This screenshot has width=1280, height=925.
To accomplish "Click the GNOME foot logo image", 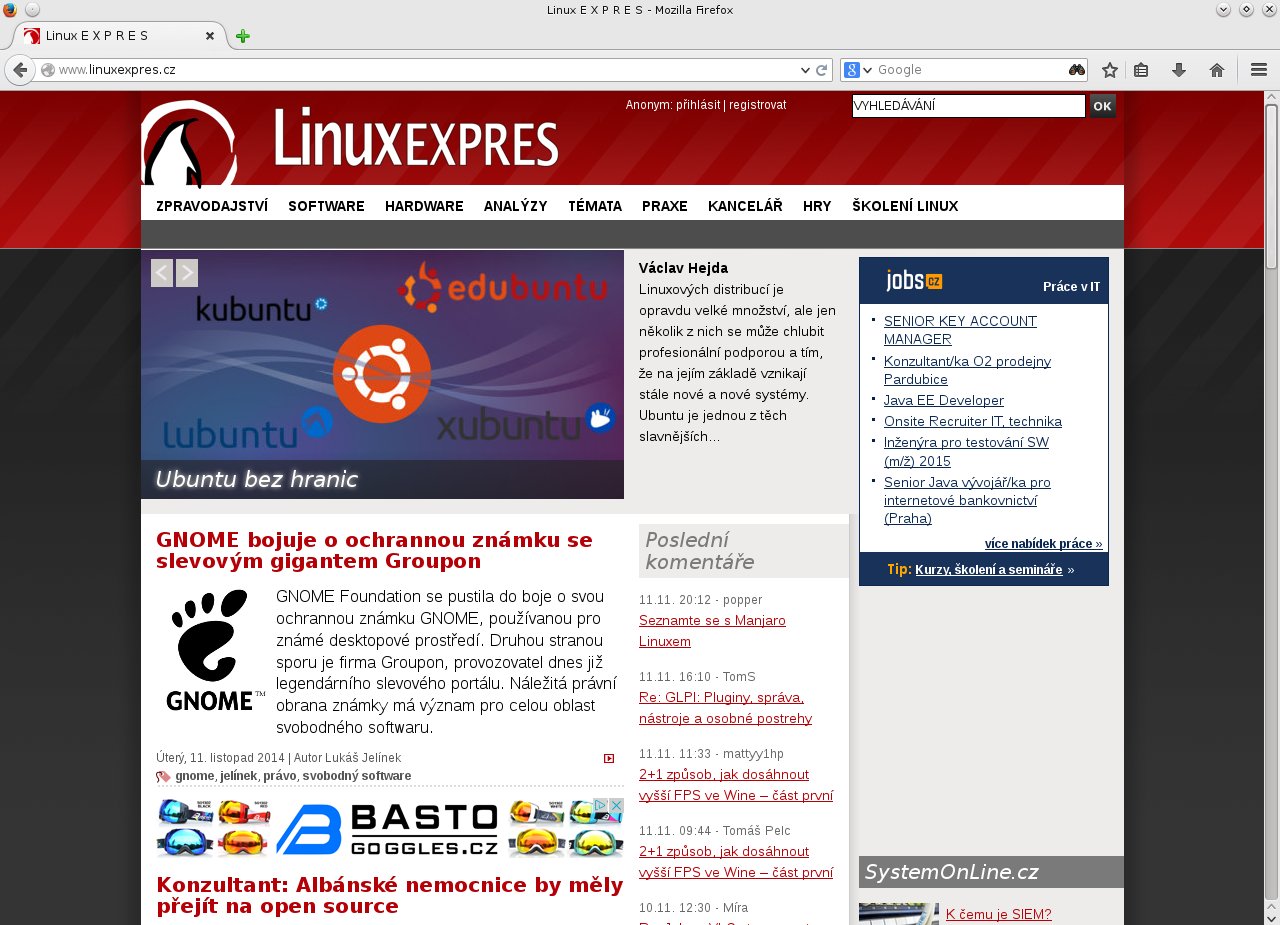I will tap(215, 650).
